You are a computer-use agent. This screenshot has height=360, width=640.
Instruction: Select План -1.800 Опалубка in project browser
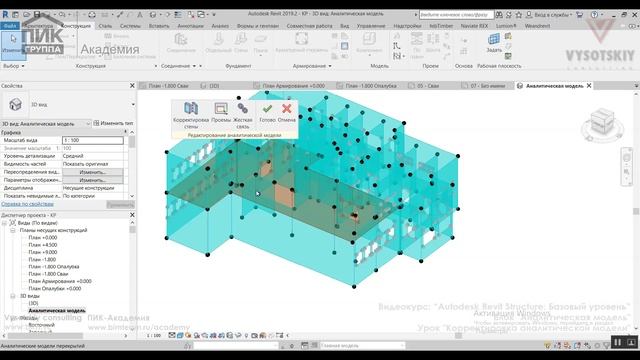pyautogui.click(x=54, y=267)
